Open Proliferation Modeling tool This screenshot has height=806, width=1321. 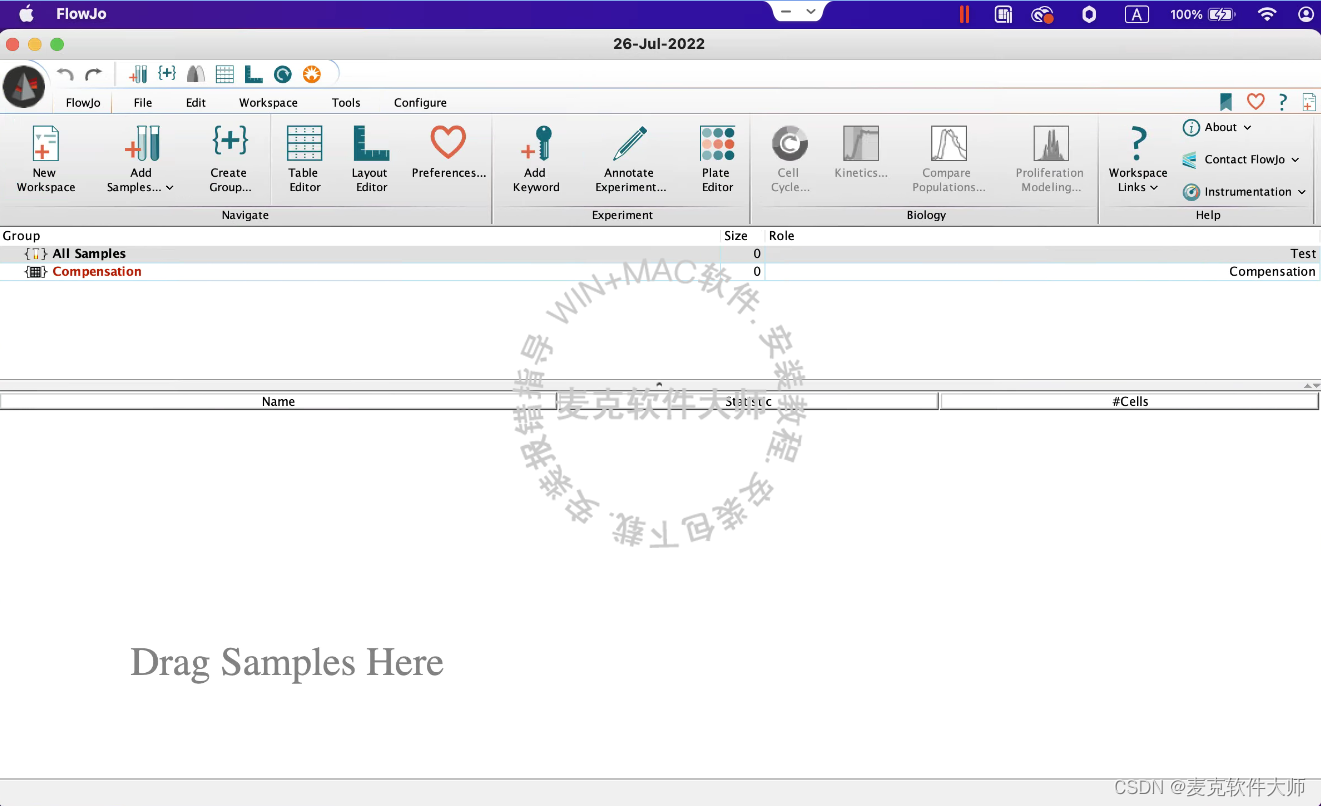tap(1050, 159)
